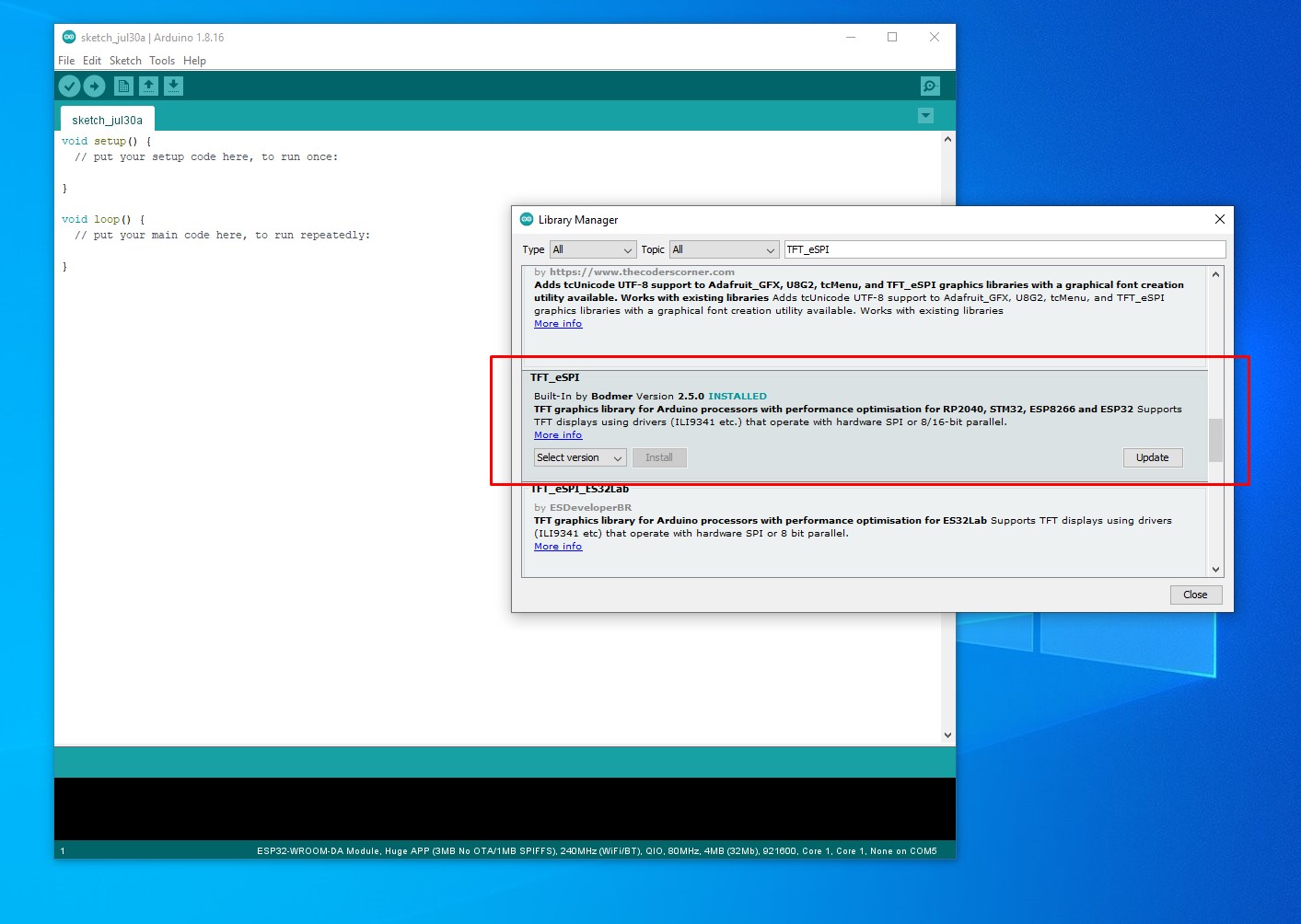Image resolution: width=1301 pixels, height=924 pixels.
Task: Click the Library Manager list scrollbar thumb
Action: 1215,440
